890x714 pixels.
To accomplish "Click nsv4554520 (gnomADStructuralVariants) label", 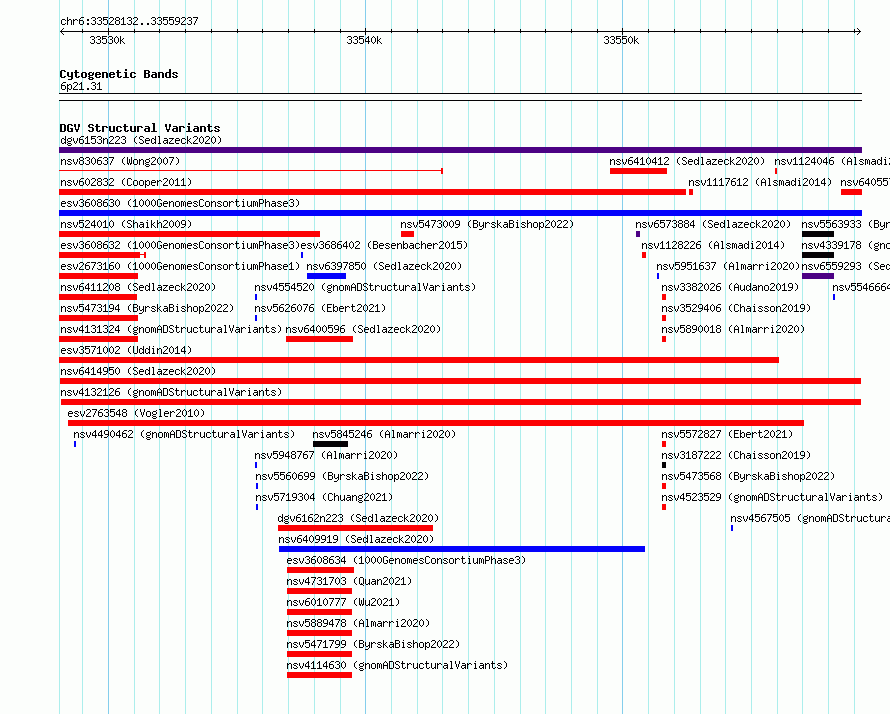I will point(365,287).
